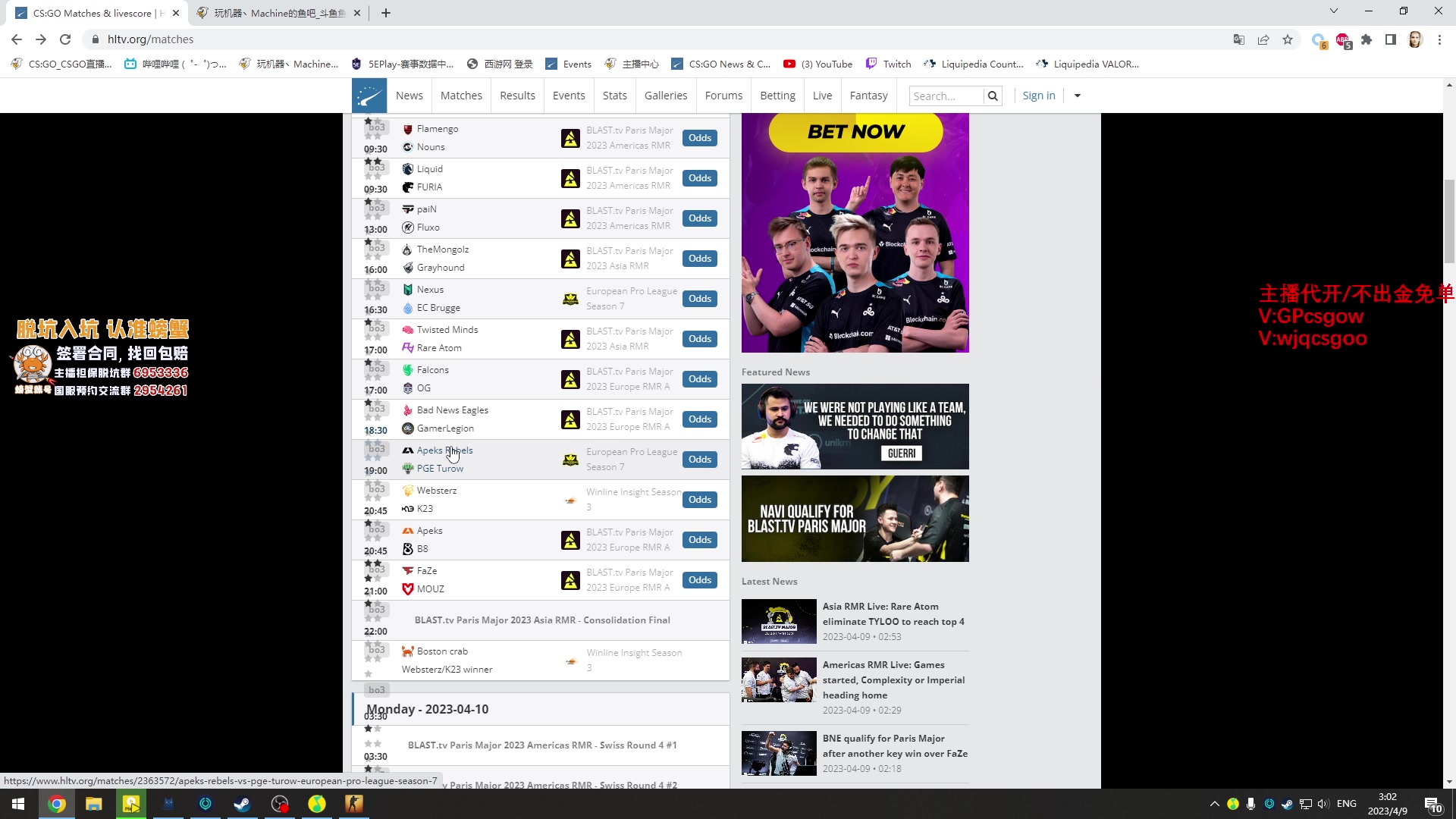Click the volume icon in the system tray
The width and height of the screenshot is (1456, 819).
1323,804
